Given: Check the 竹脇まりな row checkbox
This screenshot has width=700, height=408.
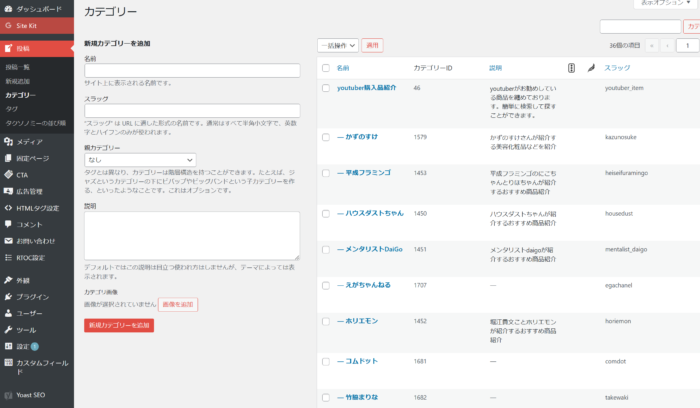Looking at the screenshot, I should 326,397.
